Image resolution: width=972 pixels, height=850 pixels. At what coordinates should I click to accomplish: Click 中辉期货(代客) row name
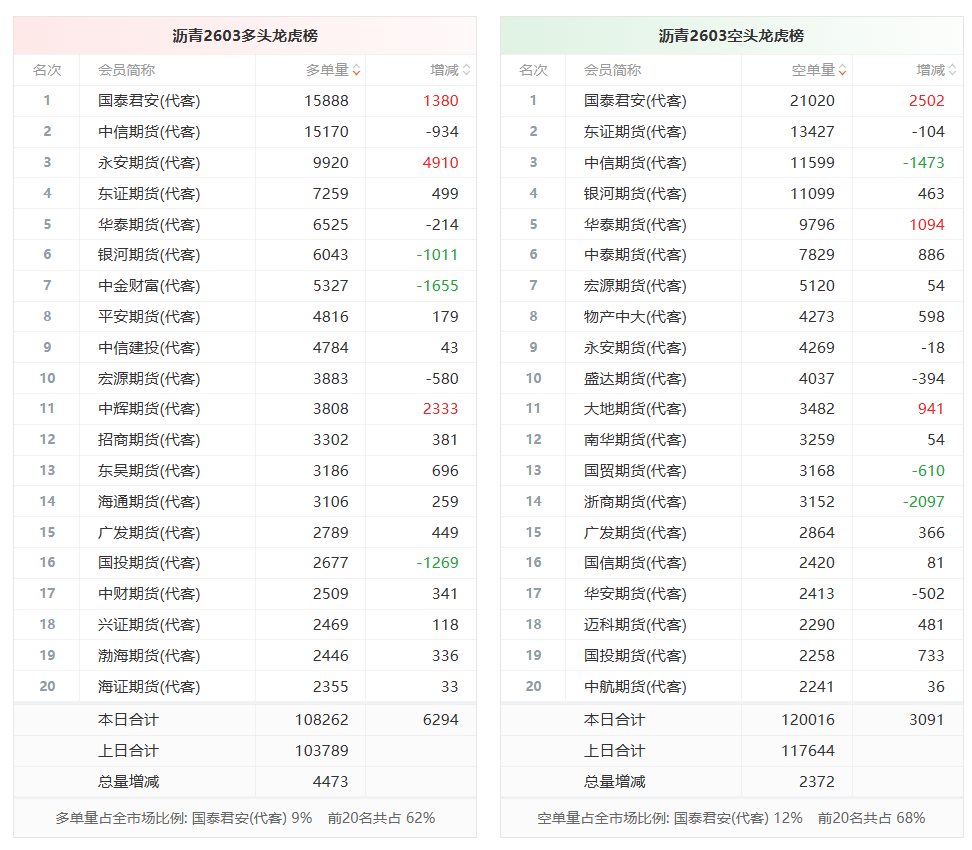(149, 409)
